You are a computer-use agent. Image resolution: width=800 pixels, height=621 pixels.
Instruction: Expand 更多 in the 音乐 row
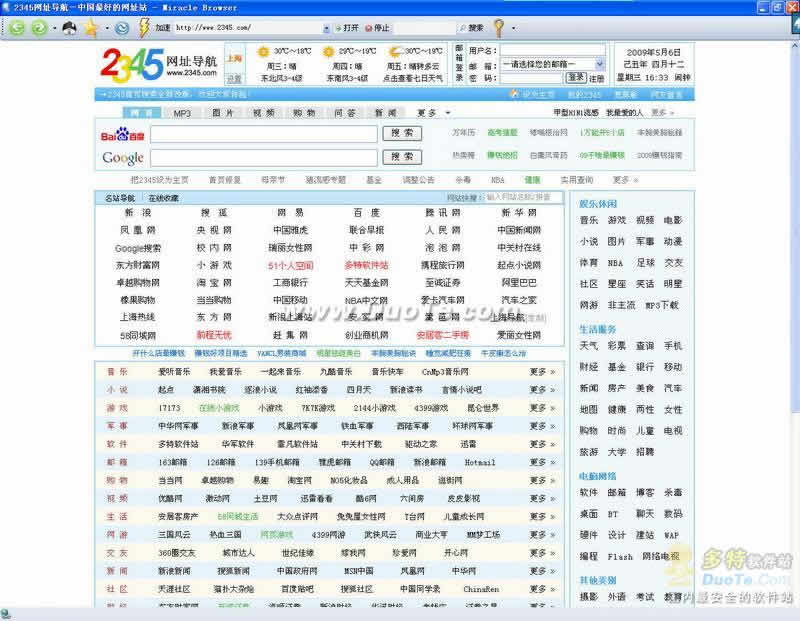point(542,371)
